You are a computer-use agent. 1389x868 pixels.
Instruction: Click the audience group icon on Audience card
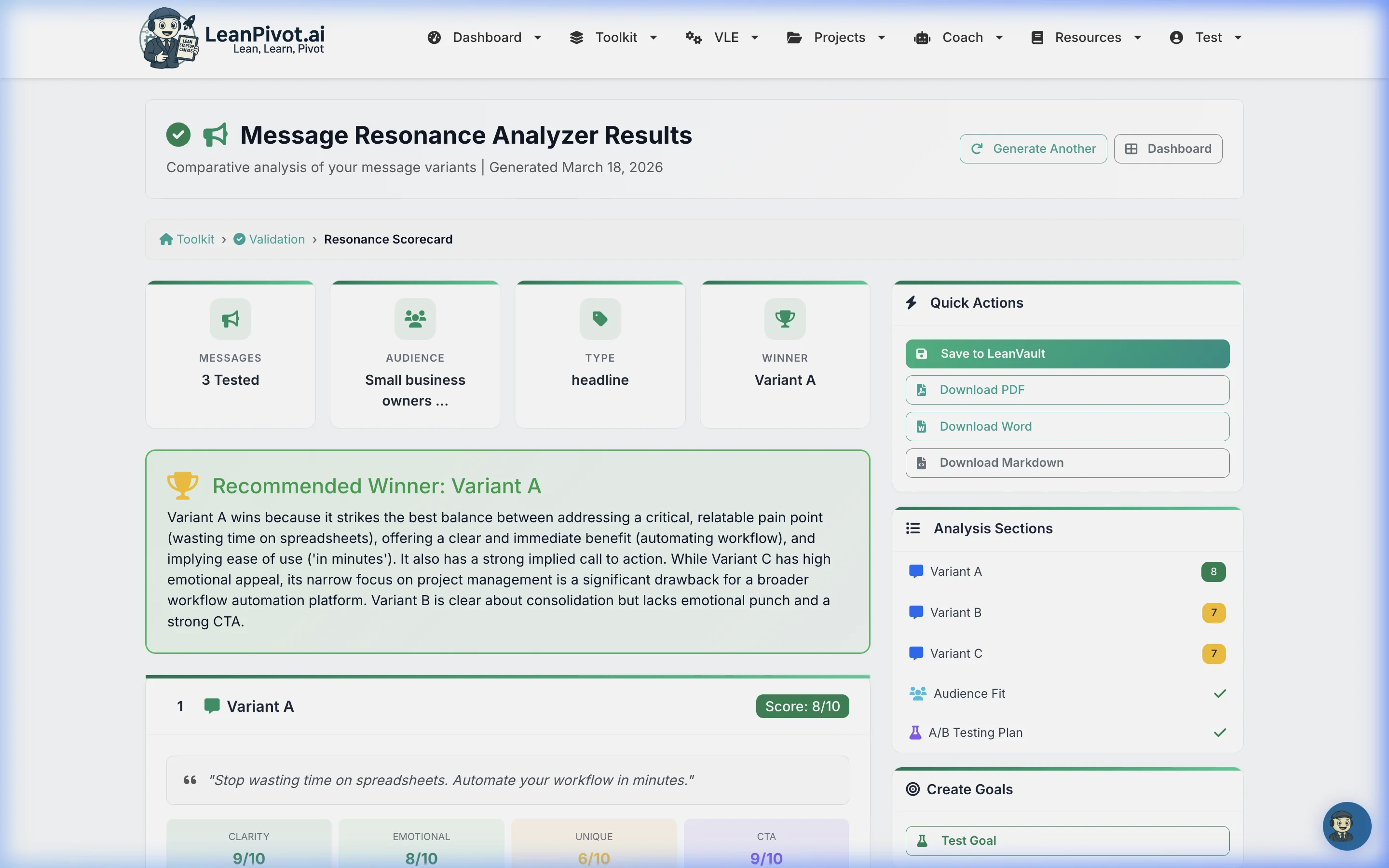[414, 319]
